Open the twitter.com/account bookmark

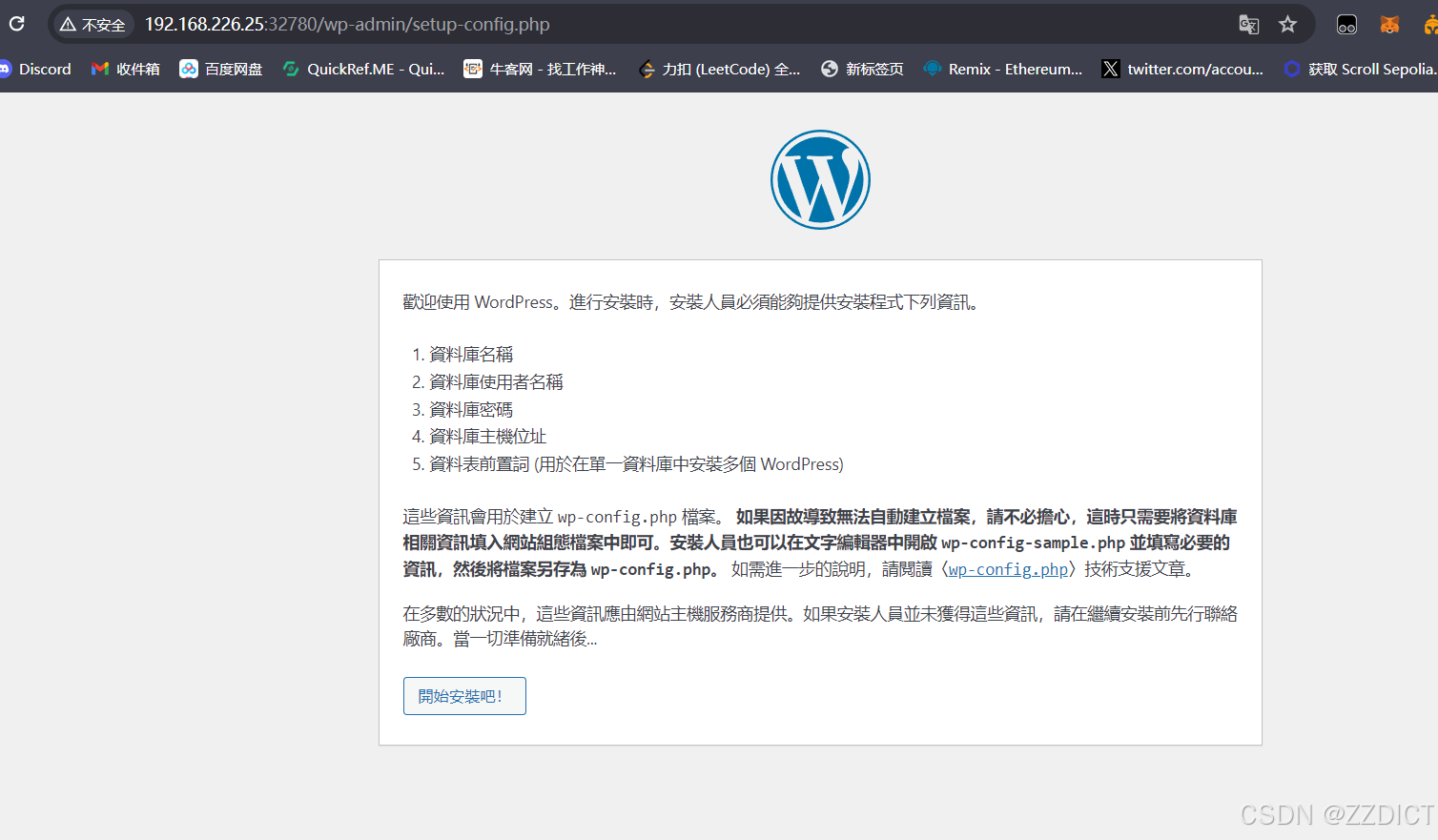click(1182, 69)
